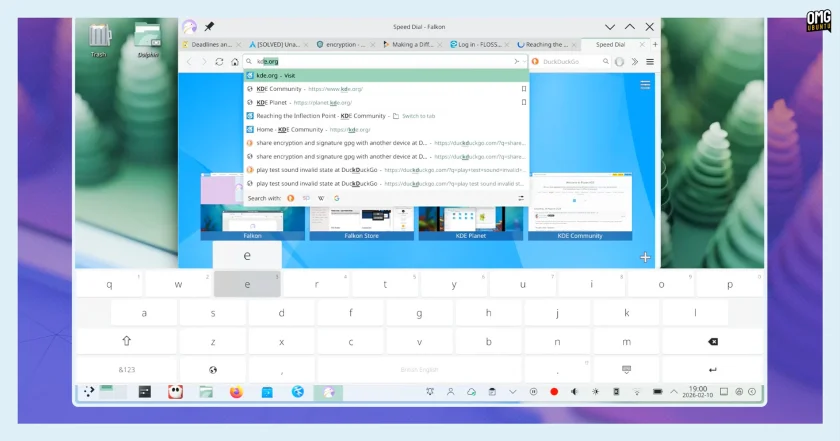The width and height of the screenshot is (840, 441).
Task: Show hidden toolbar items with double chevron
Action: [x=635, y=62]
